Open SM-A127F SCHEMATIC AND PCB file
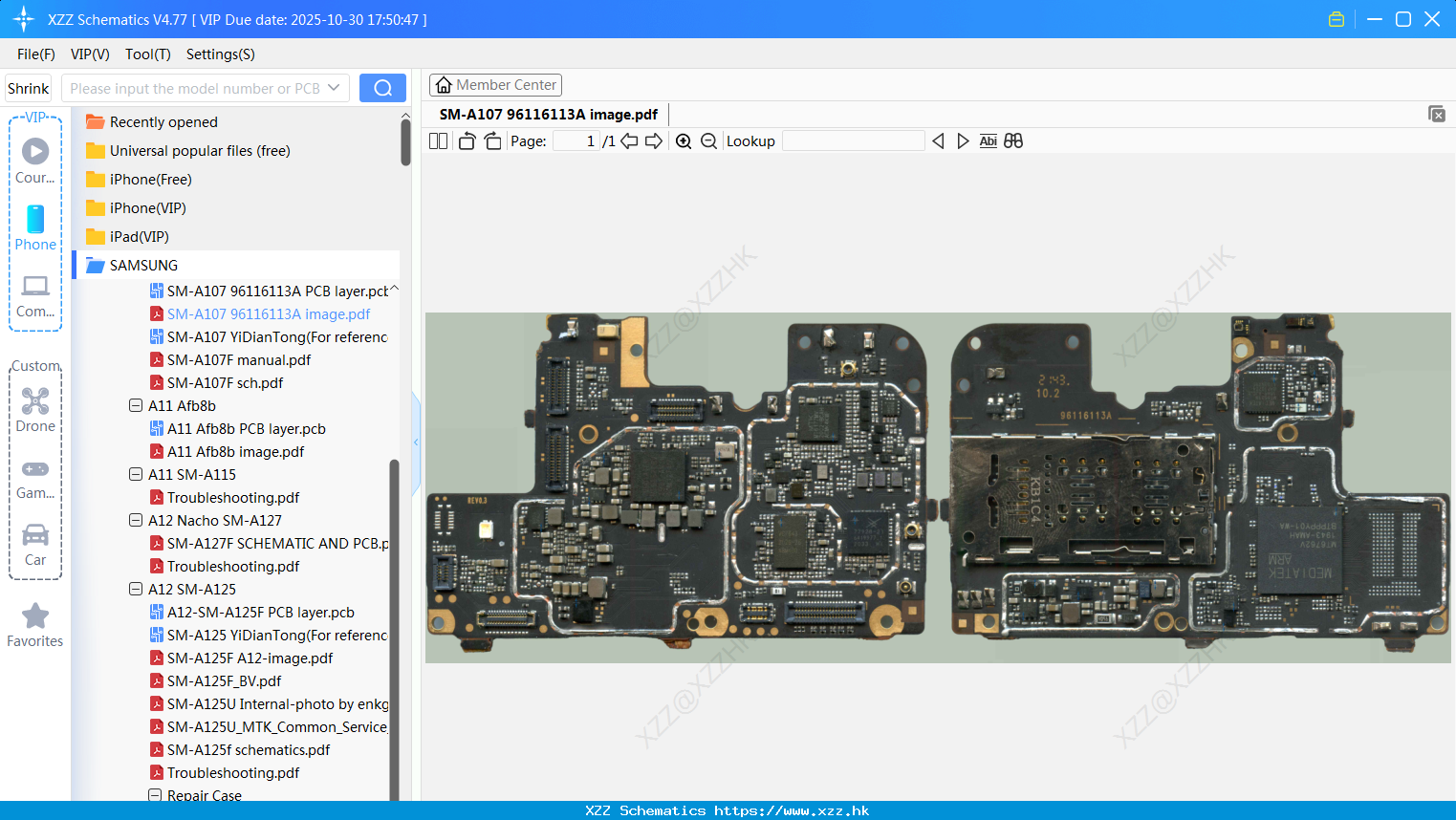 [269, 543]
